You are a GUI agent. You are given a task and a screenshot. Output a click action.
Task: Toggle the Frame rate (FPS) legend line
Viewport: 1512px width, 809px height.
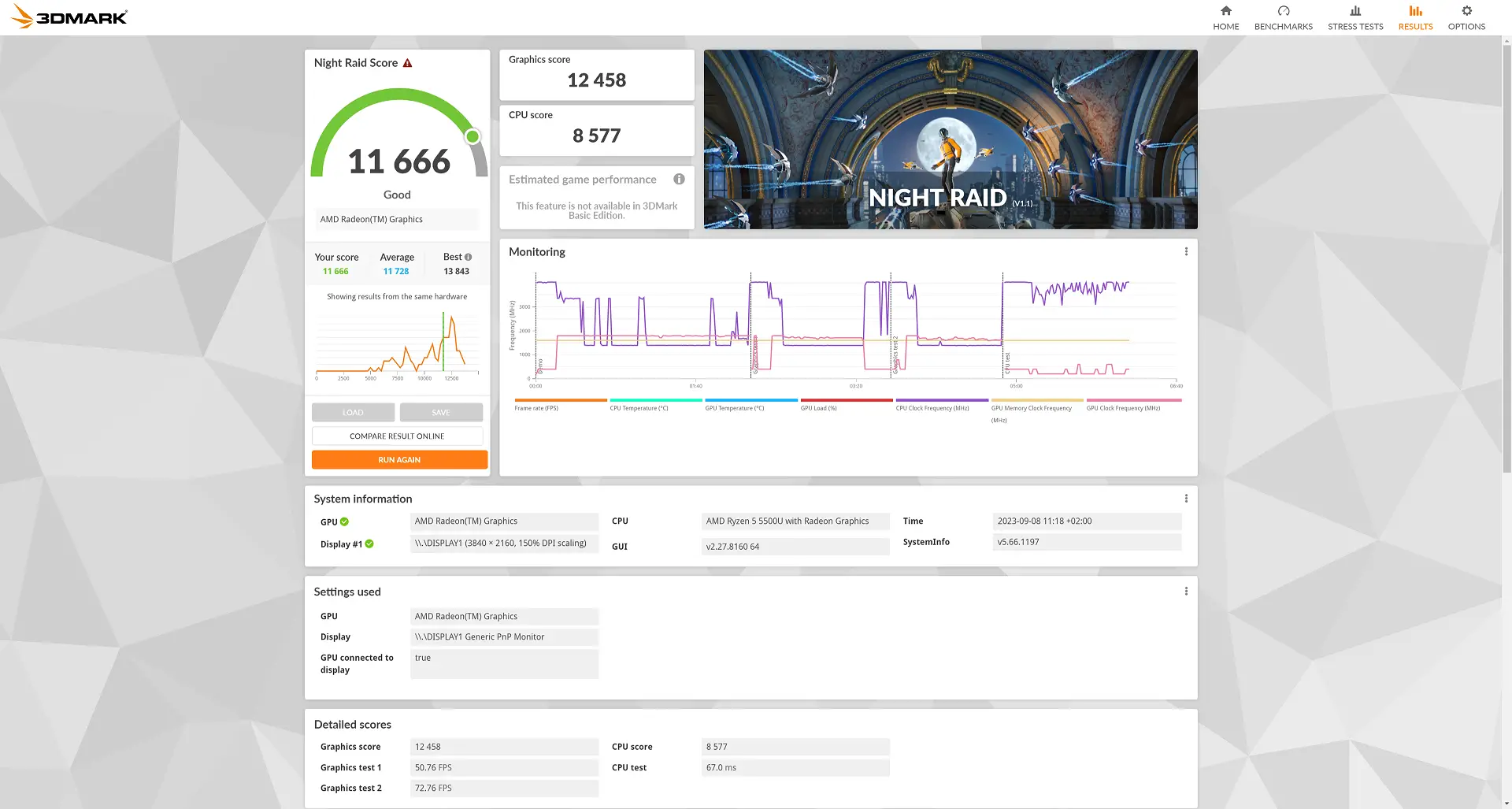click(x=560, y=404)
